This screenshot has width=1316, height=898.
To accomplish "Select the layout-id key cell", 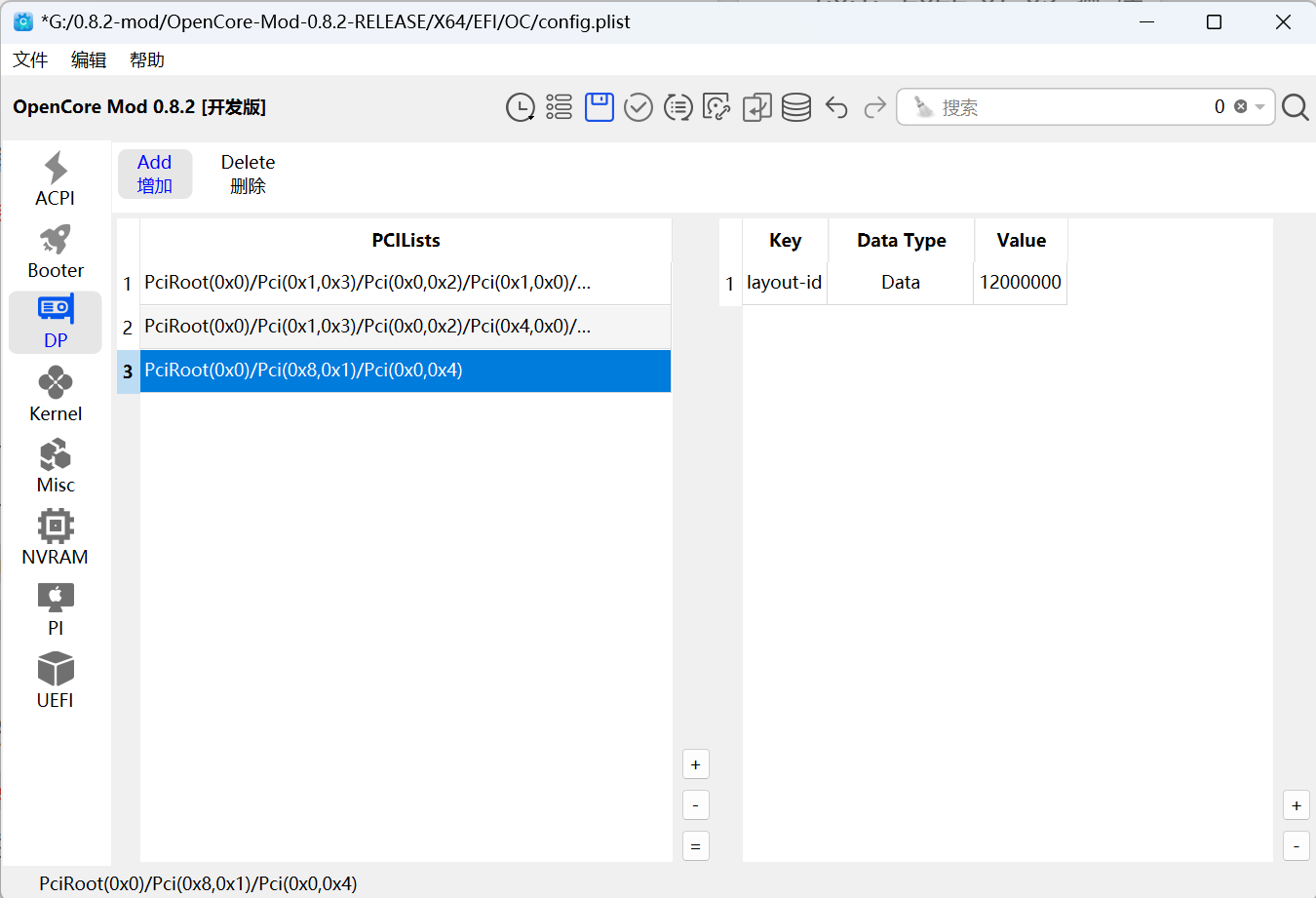I will coord(785,283).
